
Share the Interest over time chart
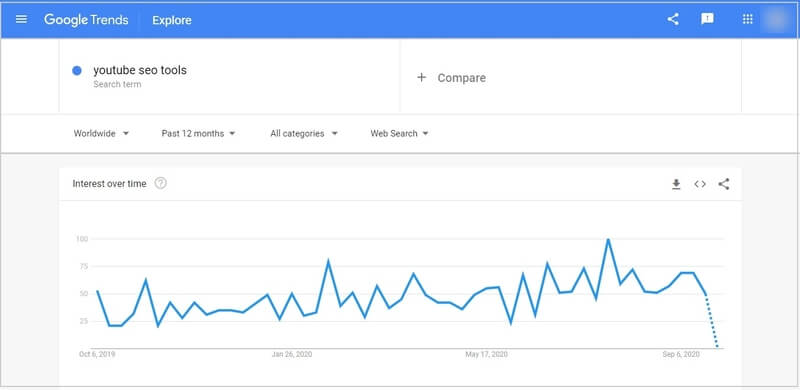[723, 184]
